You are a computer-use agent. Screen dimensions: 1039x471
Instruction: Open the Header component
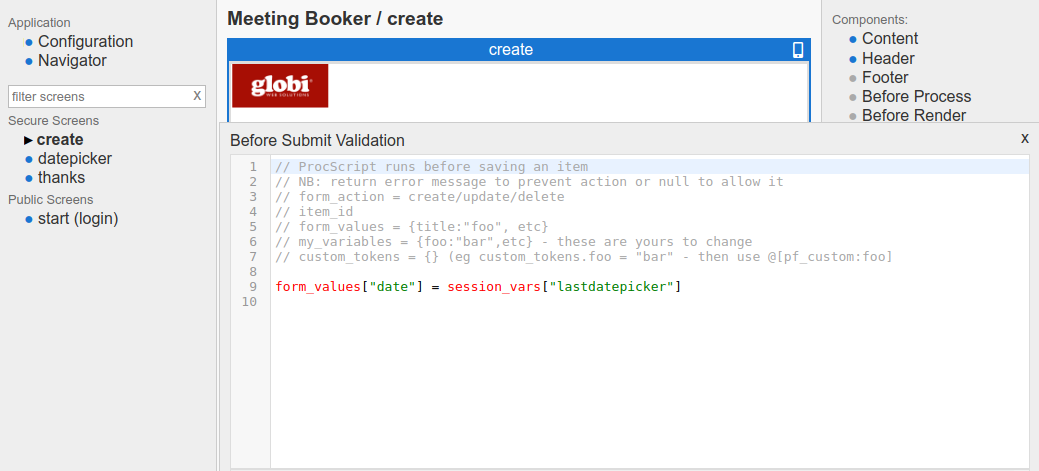pos(888,59)
